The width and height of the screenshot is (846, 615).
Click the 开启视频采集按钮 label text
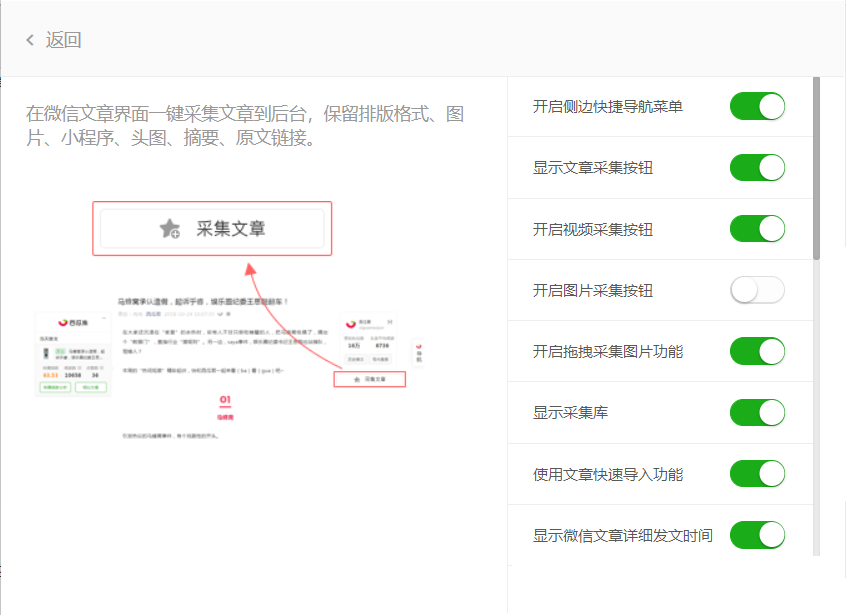(x=592, y=229)
